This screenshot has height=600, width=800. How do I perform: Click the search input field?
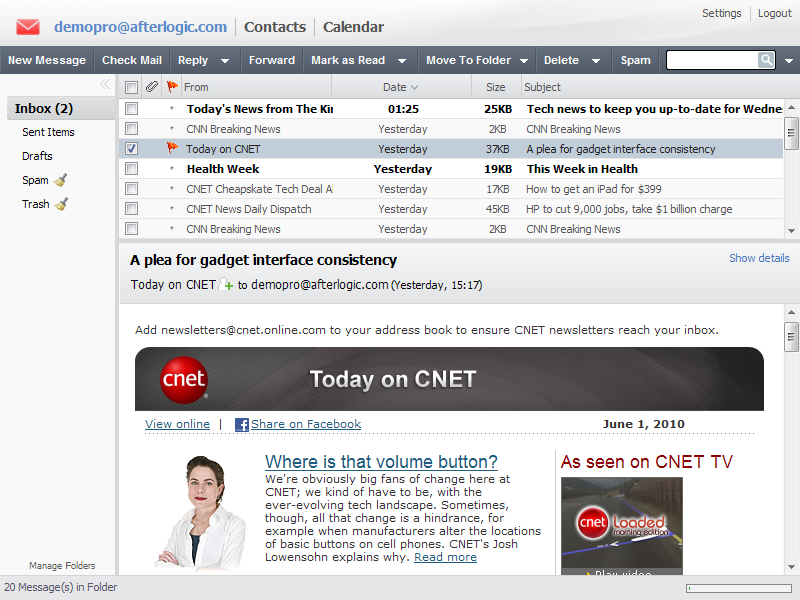pyautogui.click(x=712, y=60)
